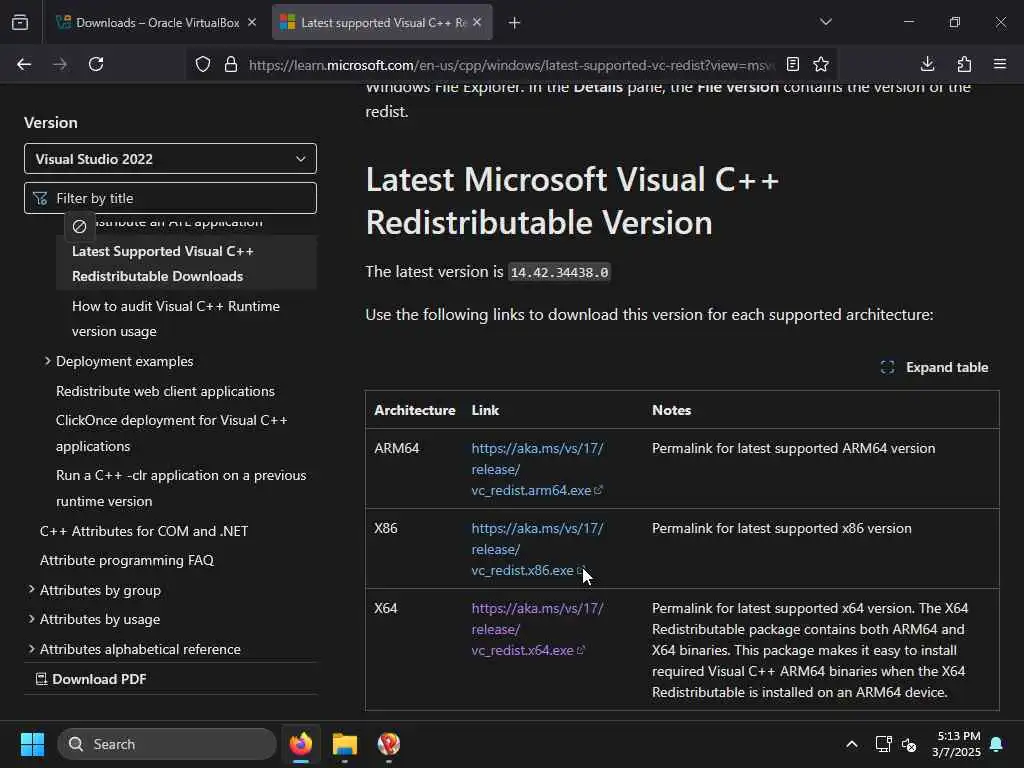Open the Windows Start menu
The height and width of the screenshot is (768, 1024).
pyautogui.click(x=32, y=744)
